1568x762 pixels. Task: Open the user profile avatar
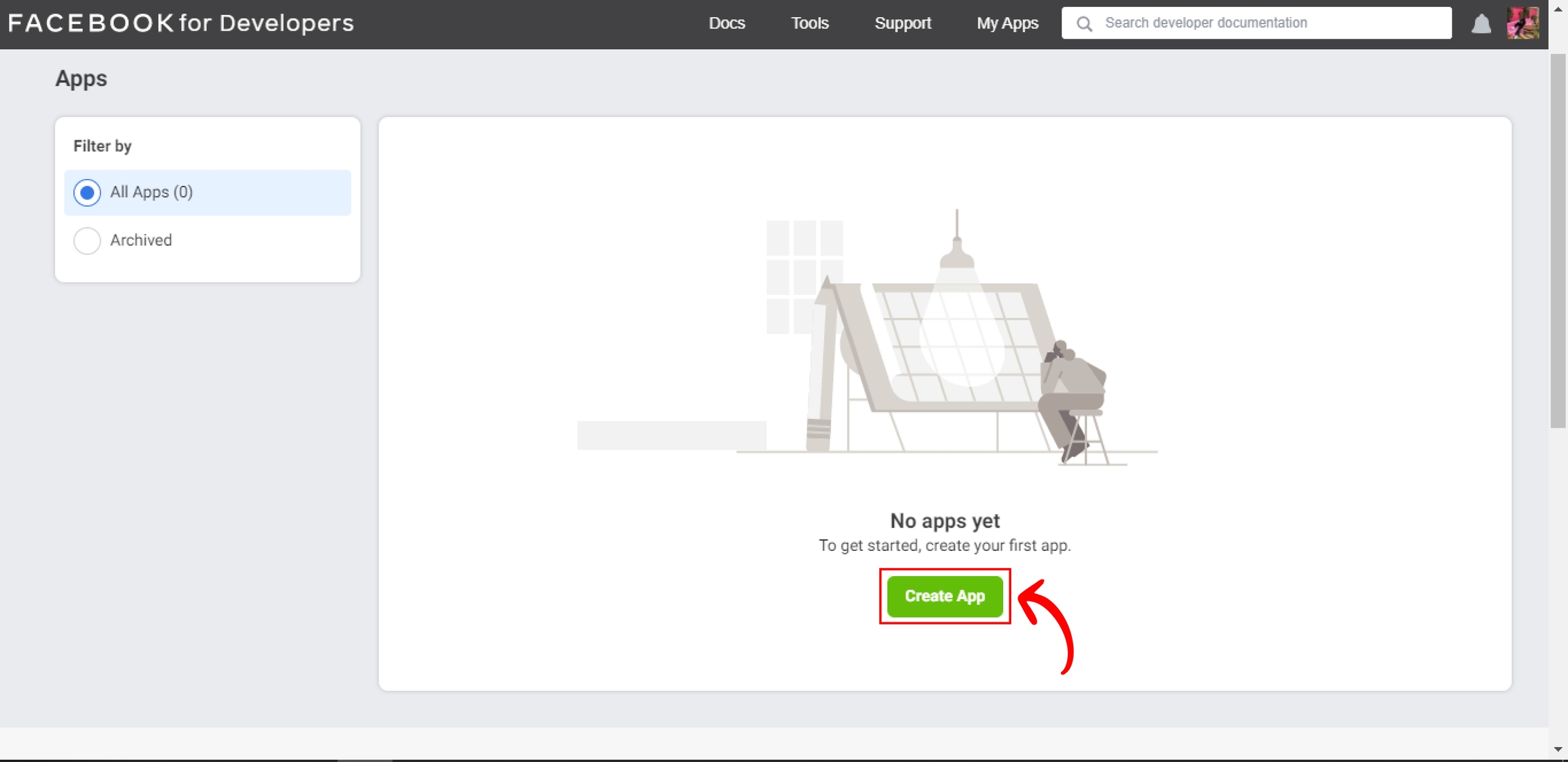pos(1523,23)
